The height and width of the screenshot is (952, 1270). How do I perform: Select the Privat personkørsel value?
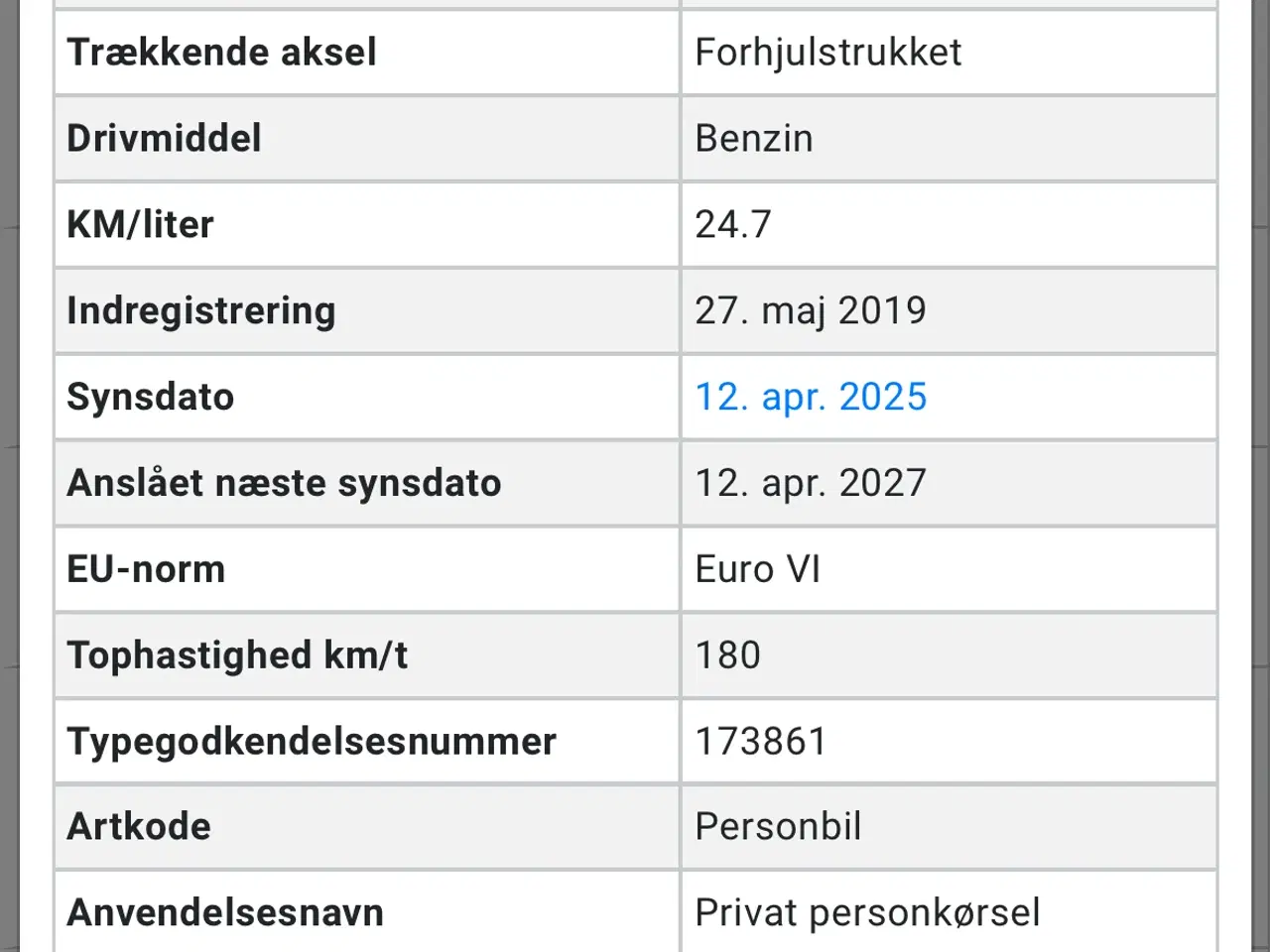(x=867, y=912)
